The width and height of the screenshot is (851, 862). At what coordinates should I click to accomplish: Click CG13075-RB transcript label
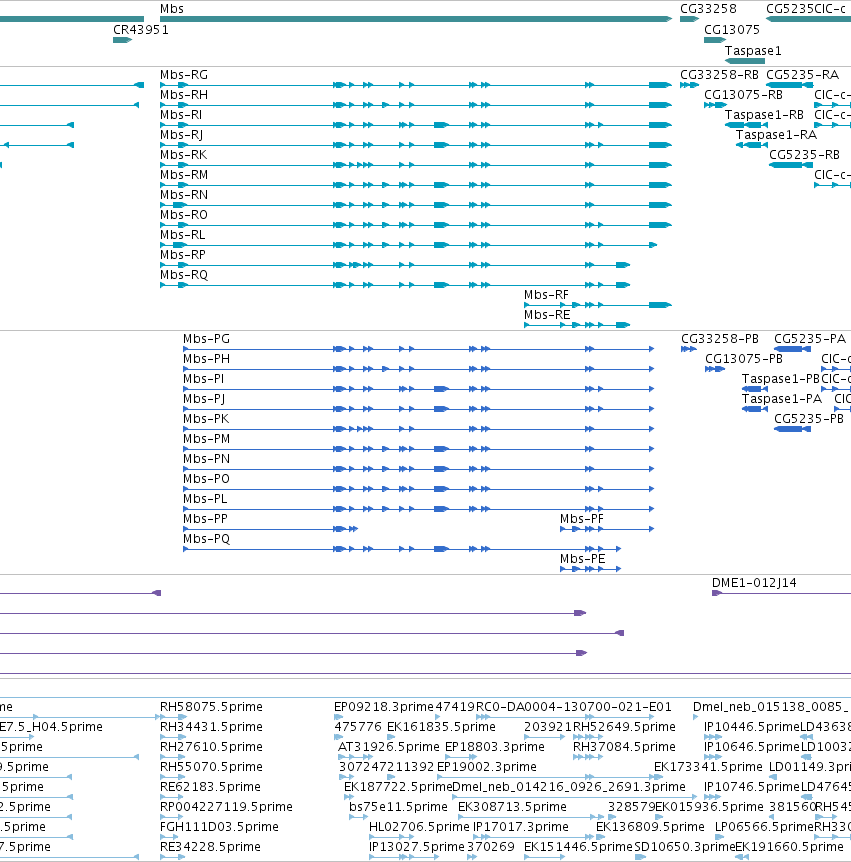pyautogui.click(x=743, y=95)
